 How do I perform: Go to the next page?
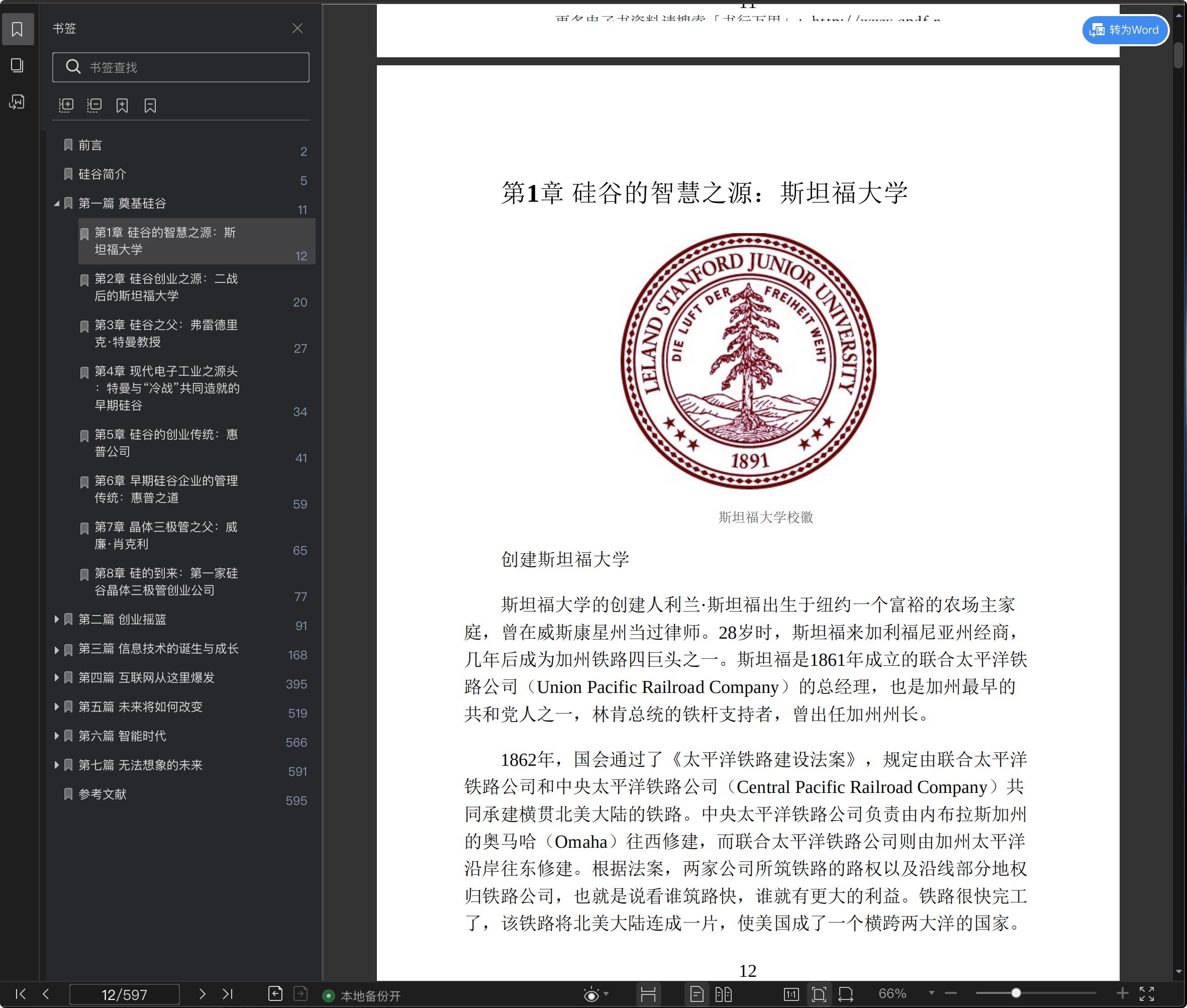tap(202, 994)
